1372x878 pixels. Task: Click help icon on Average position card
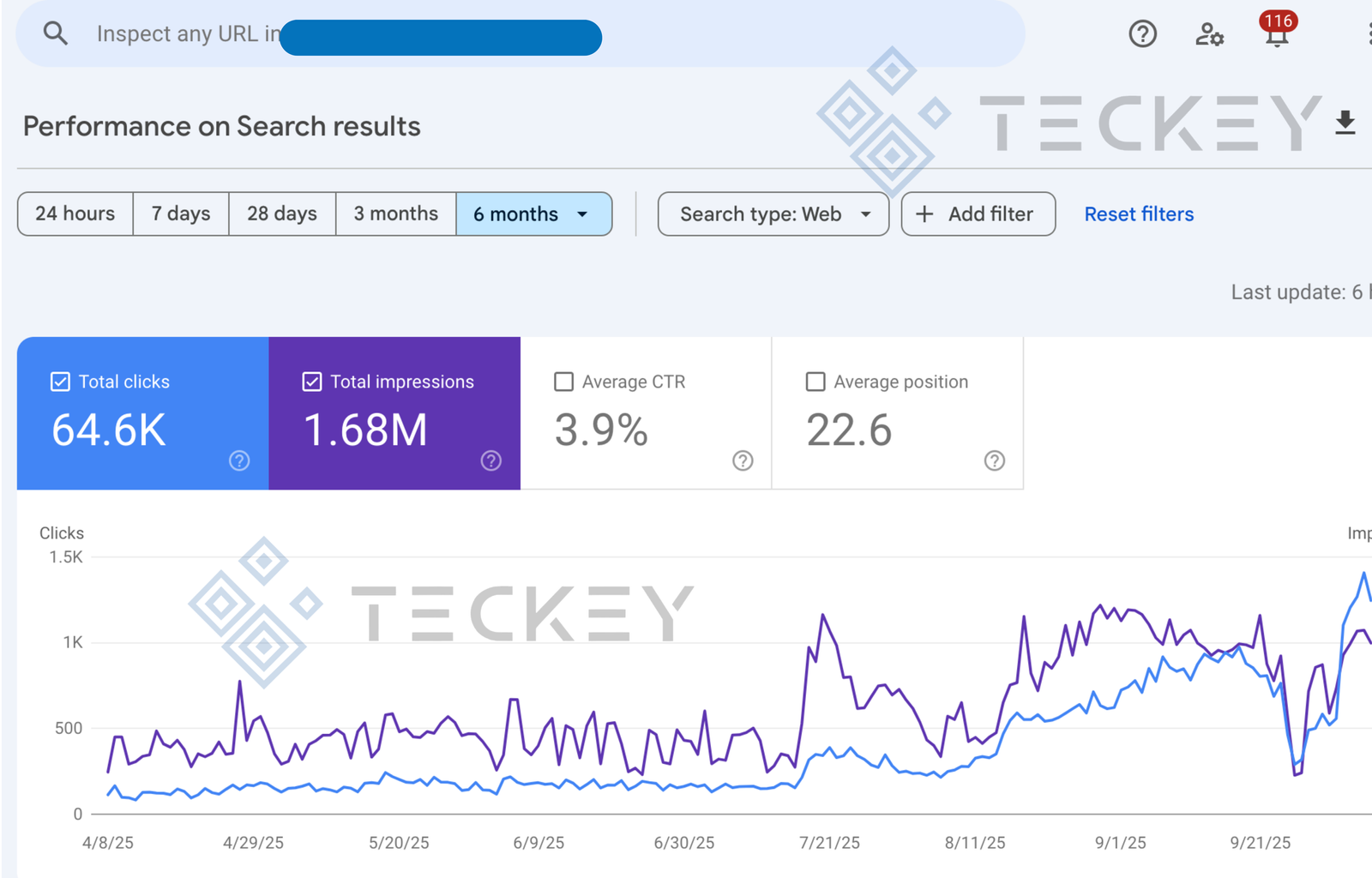click(x=994, y=461)
